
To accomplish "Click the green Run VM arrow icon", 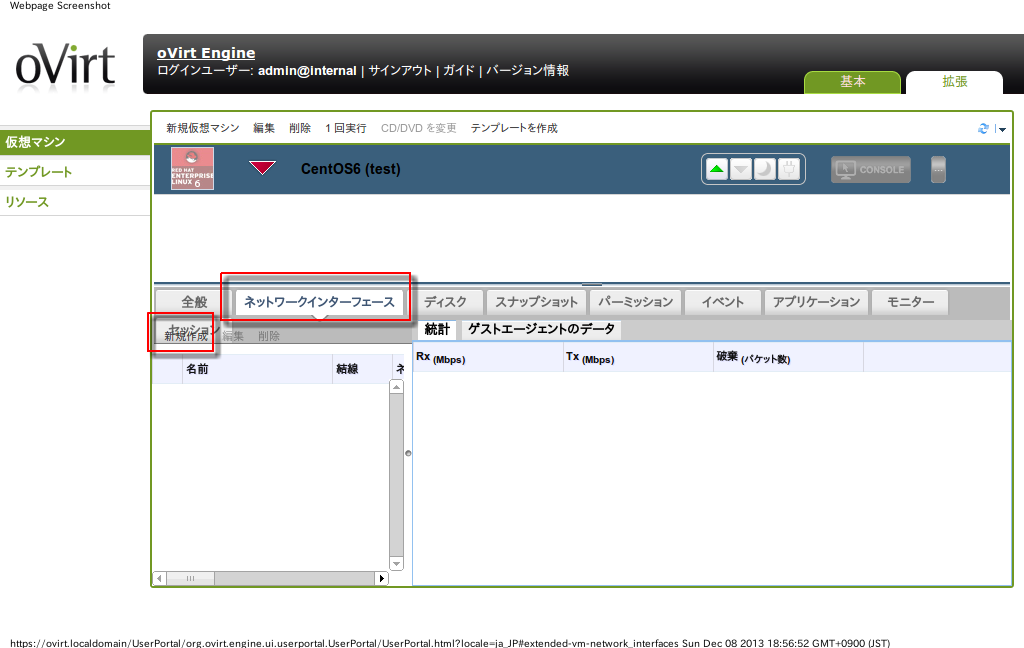I will coord(717,169).
